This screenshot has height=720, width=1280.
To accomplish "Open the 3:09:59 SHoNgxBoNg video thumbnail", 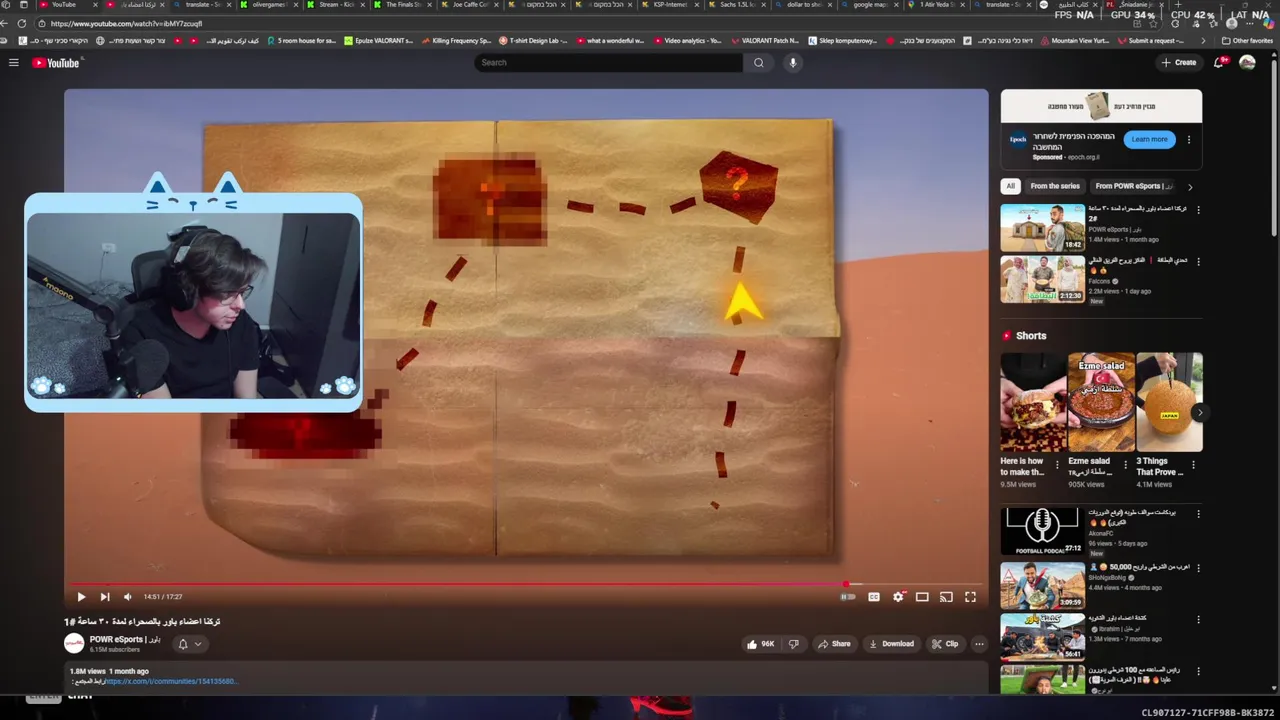I will pos(1043,585).
